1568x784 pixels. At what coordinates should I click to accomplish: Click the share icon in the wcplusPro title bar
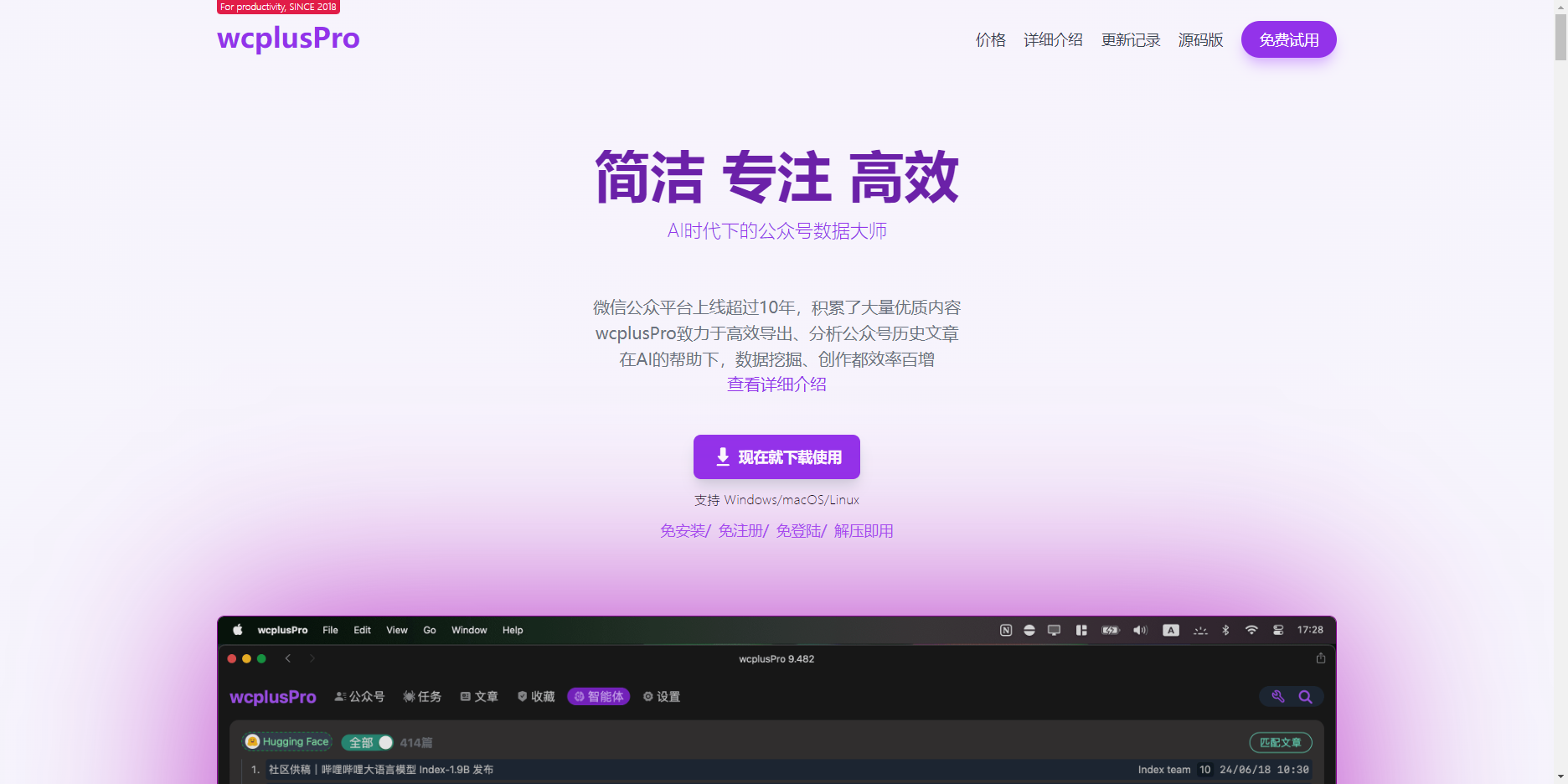(1321, 658)
